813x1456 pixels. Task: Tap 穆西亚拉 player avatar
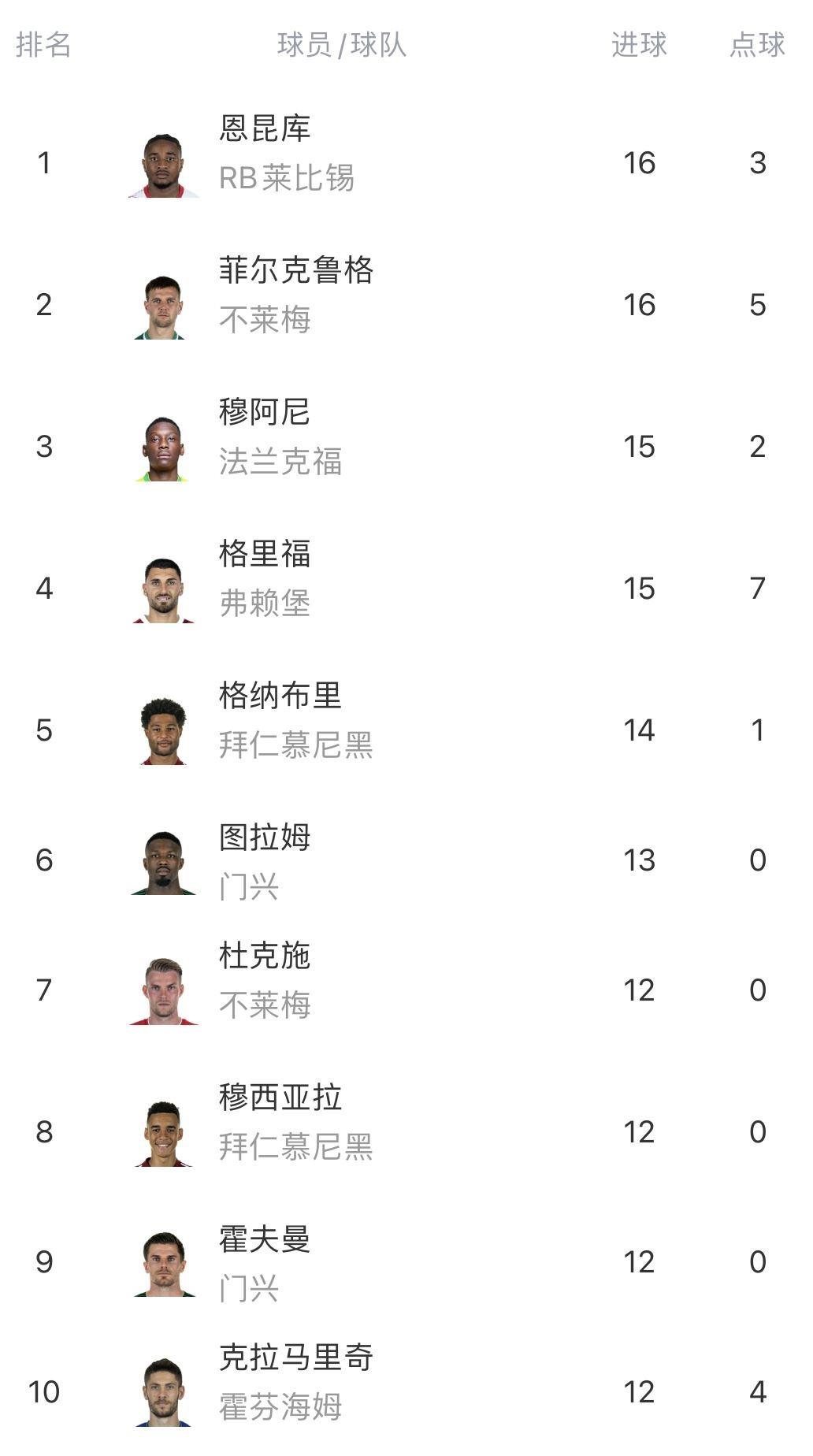click(x=164, y=1133)
